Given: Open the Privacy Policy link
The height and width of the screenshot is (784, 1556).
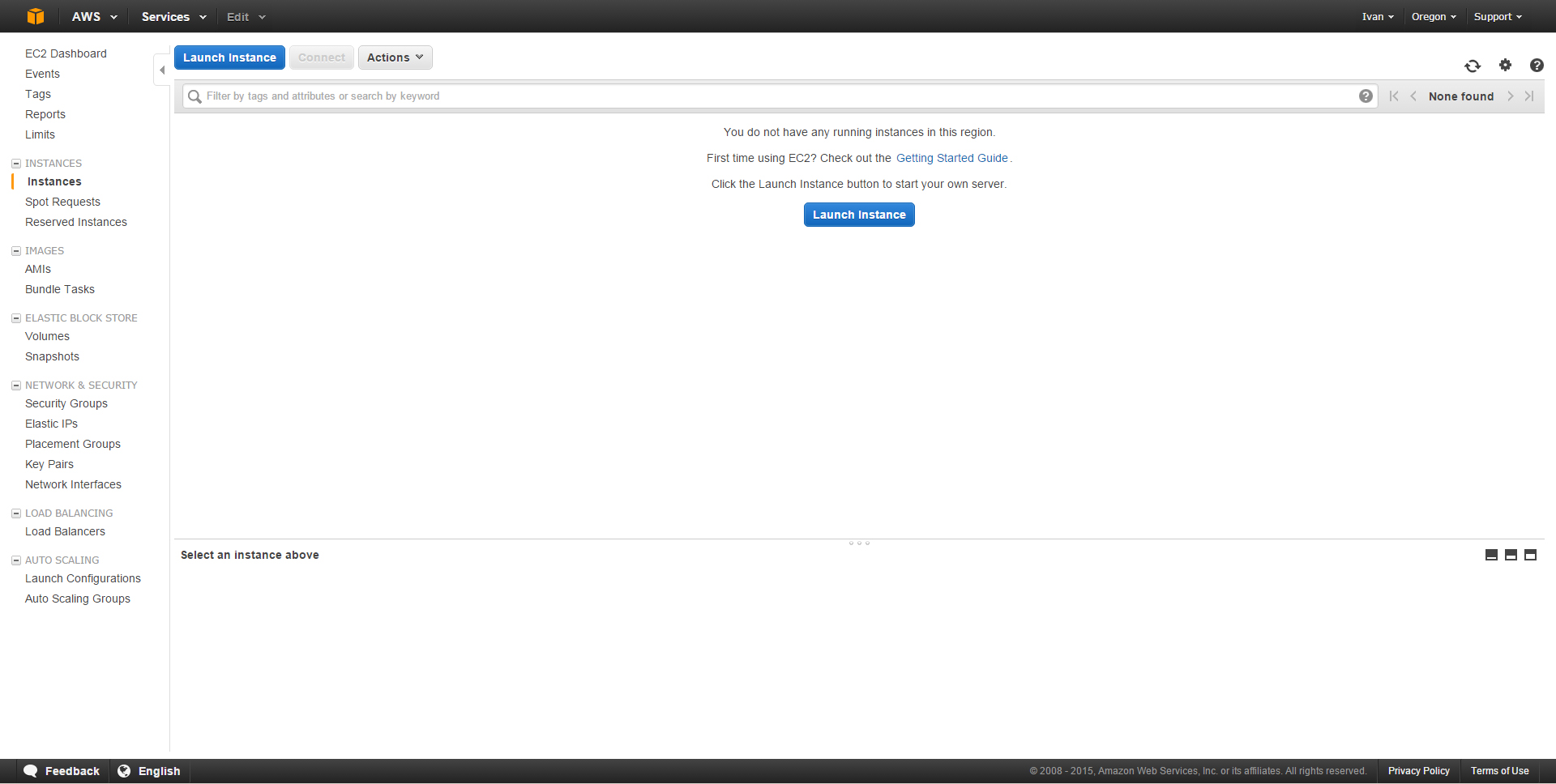Looking at the screenshot, I should click(1418, 771).
